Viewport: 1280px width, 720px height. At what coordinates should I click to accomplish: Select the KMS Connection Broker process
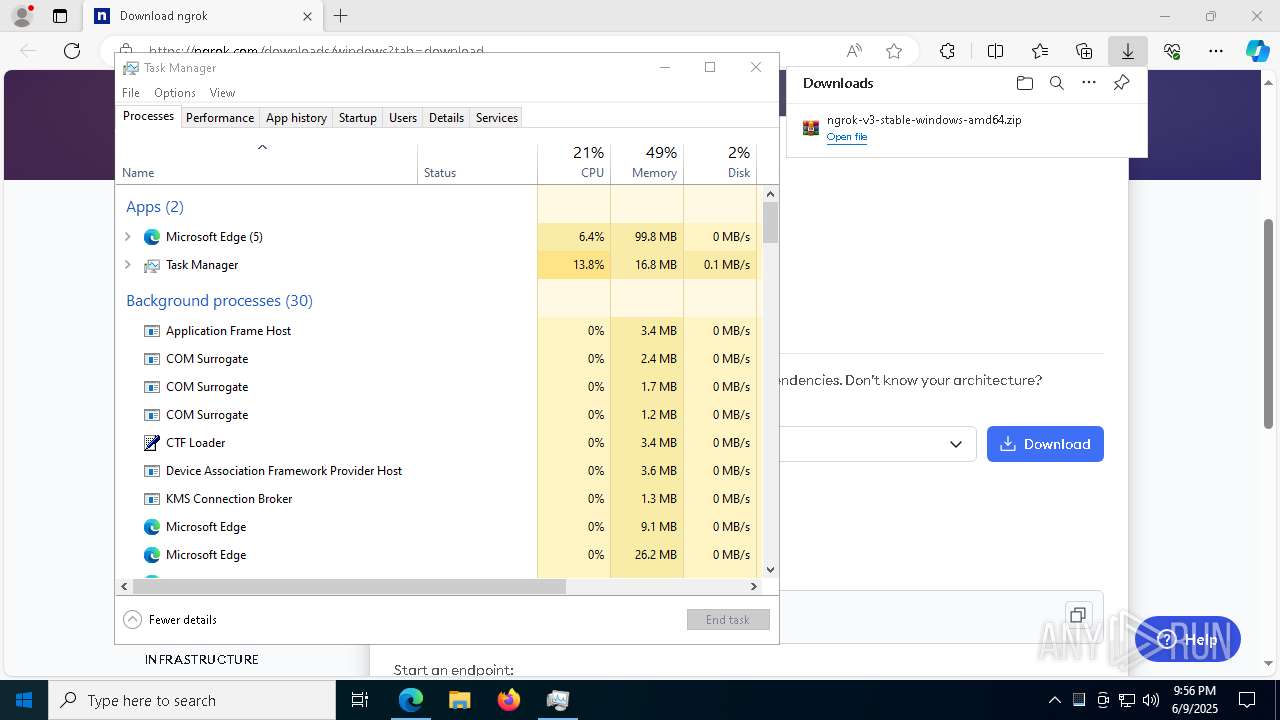[x=437, y=499]
